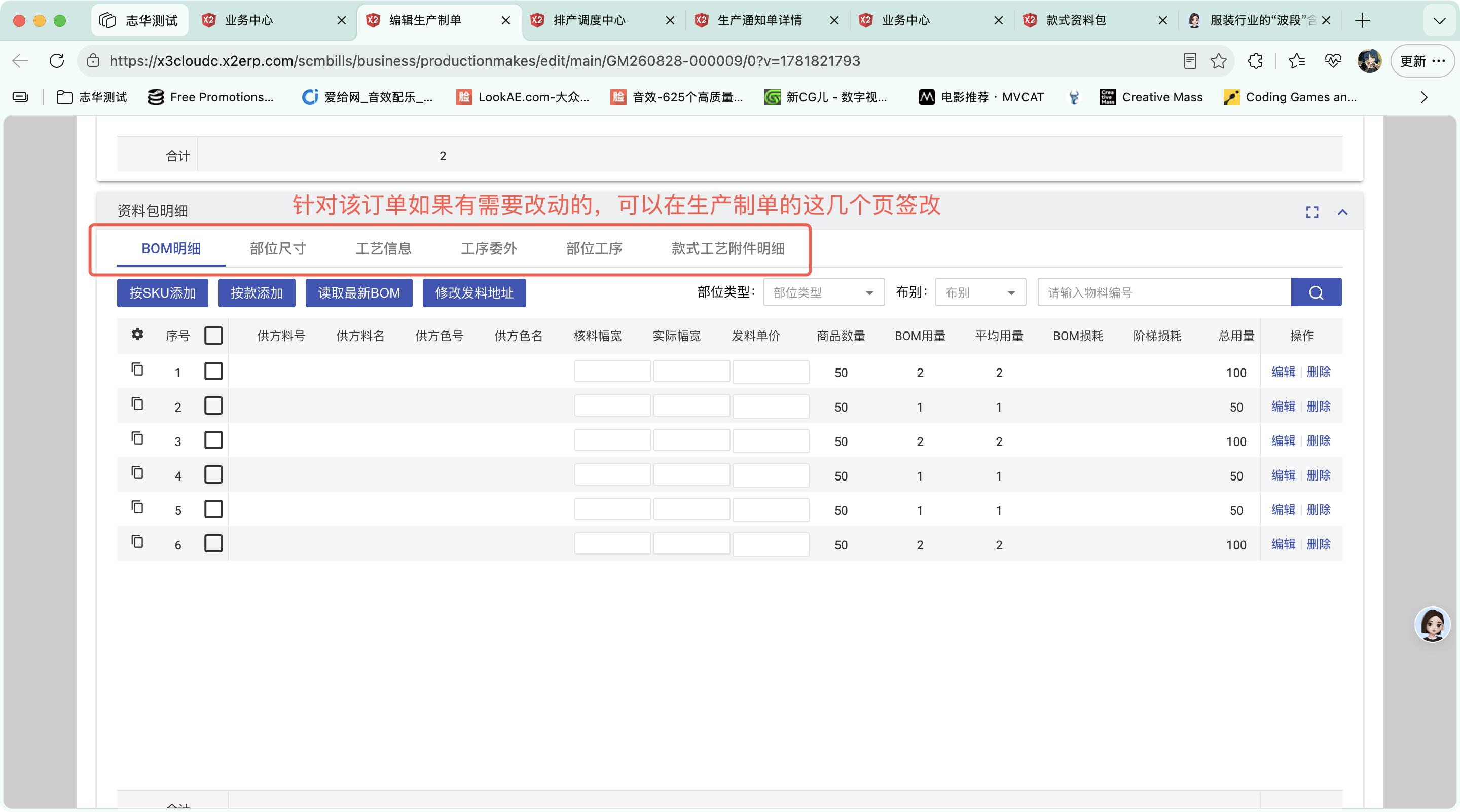Bookmark this page with star icon
This screenshot has width=1460, height=812.
1219,61
